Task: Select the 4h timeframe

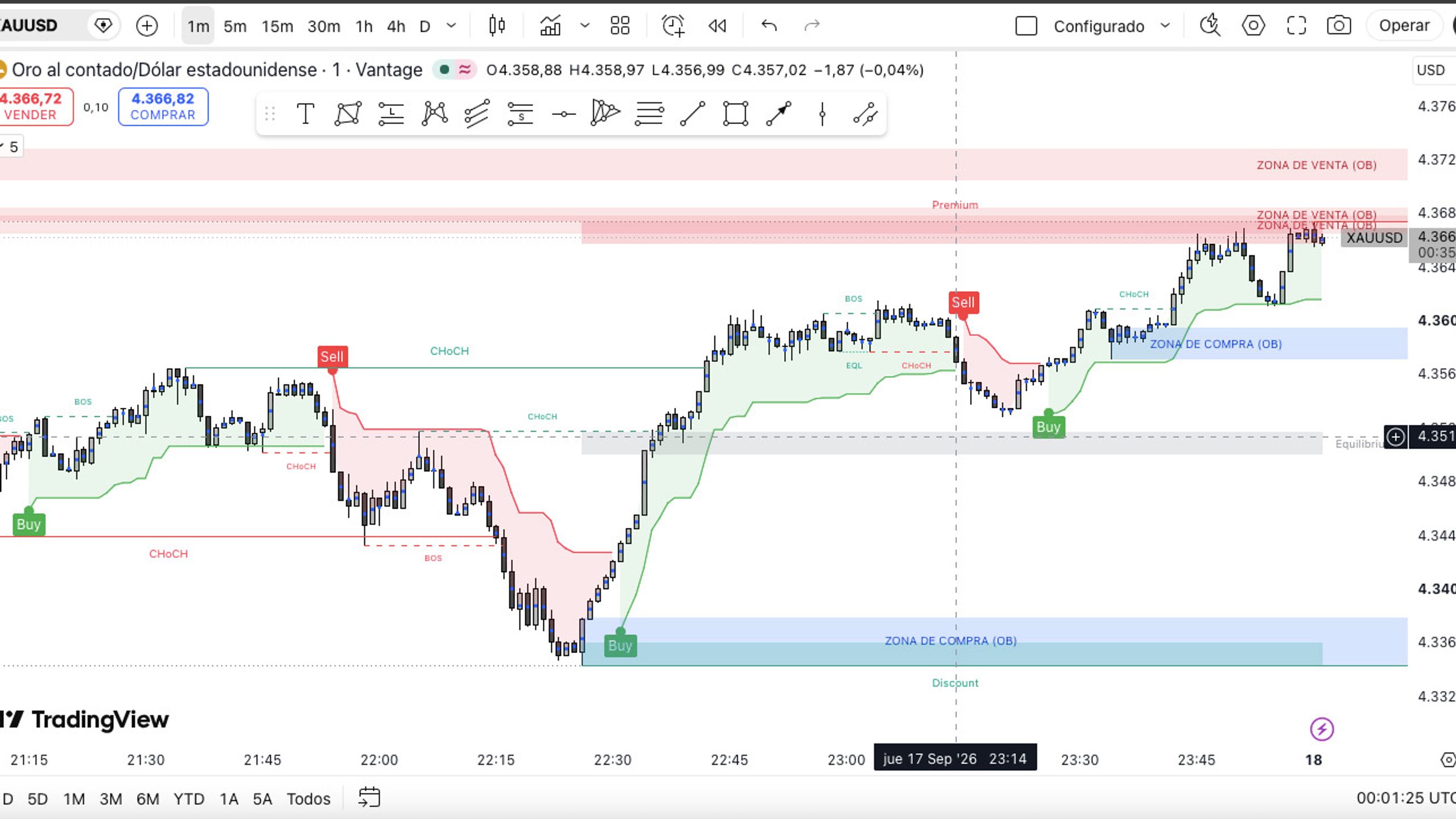Action: [x=396, y=26]
